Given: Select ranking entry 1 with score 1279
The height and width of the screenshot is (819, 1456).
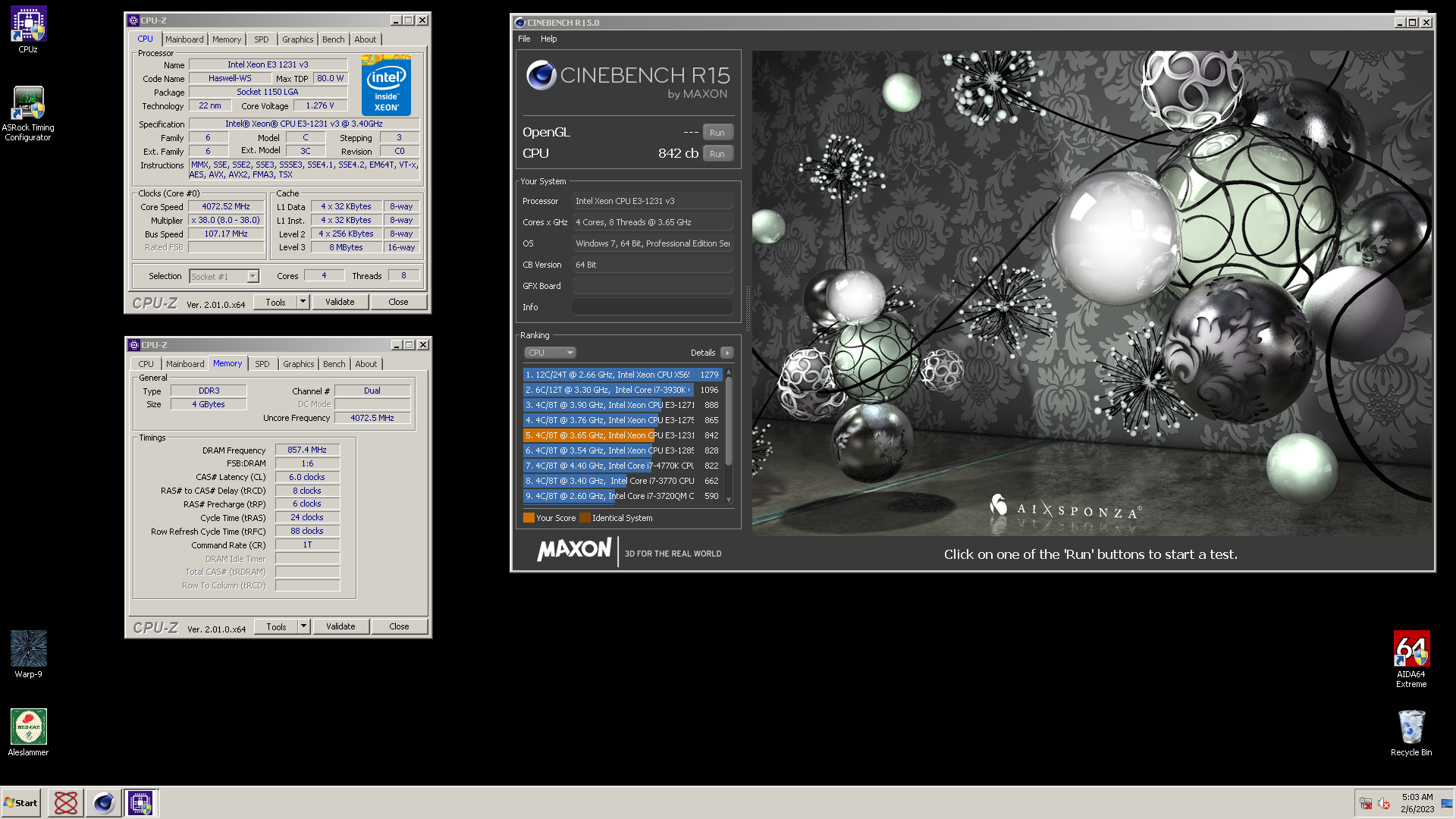Looking at the screenshot, I should pyautogui.click(x=622, y=375).
